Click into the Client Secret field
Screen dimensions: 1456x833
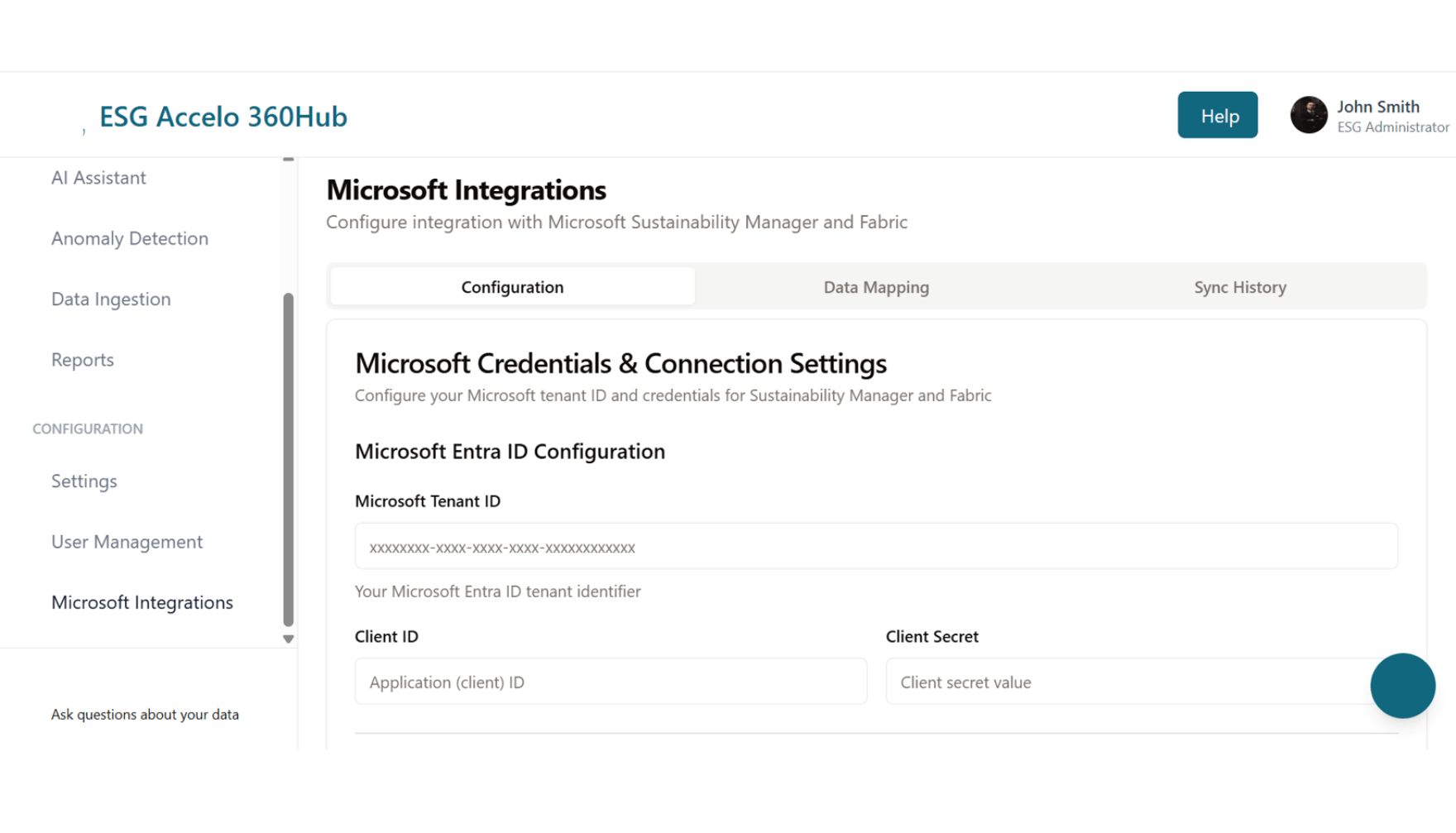1142,682
